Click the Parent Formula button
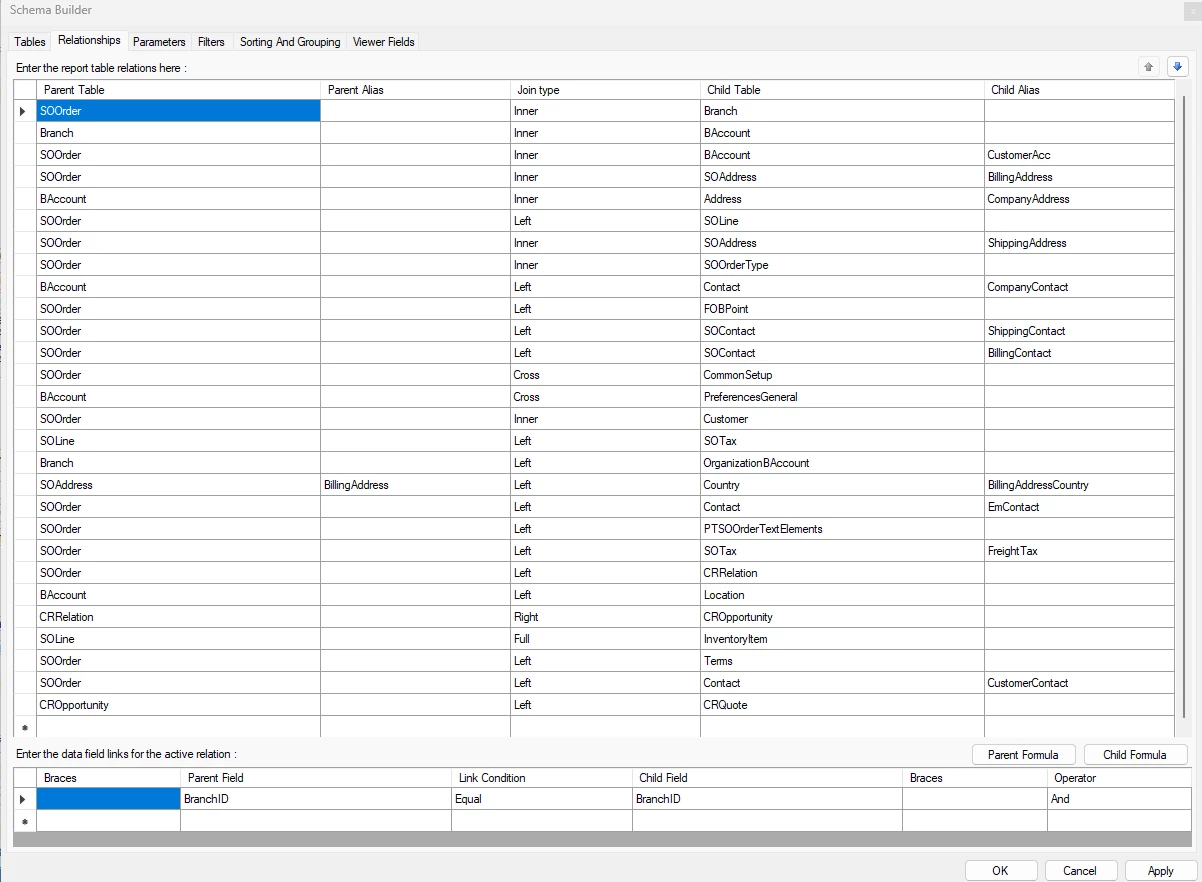The width and height of the screenshot is (1202, 882). pyautogui.click(x=1024, y=755)
